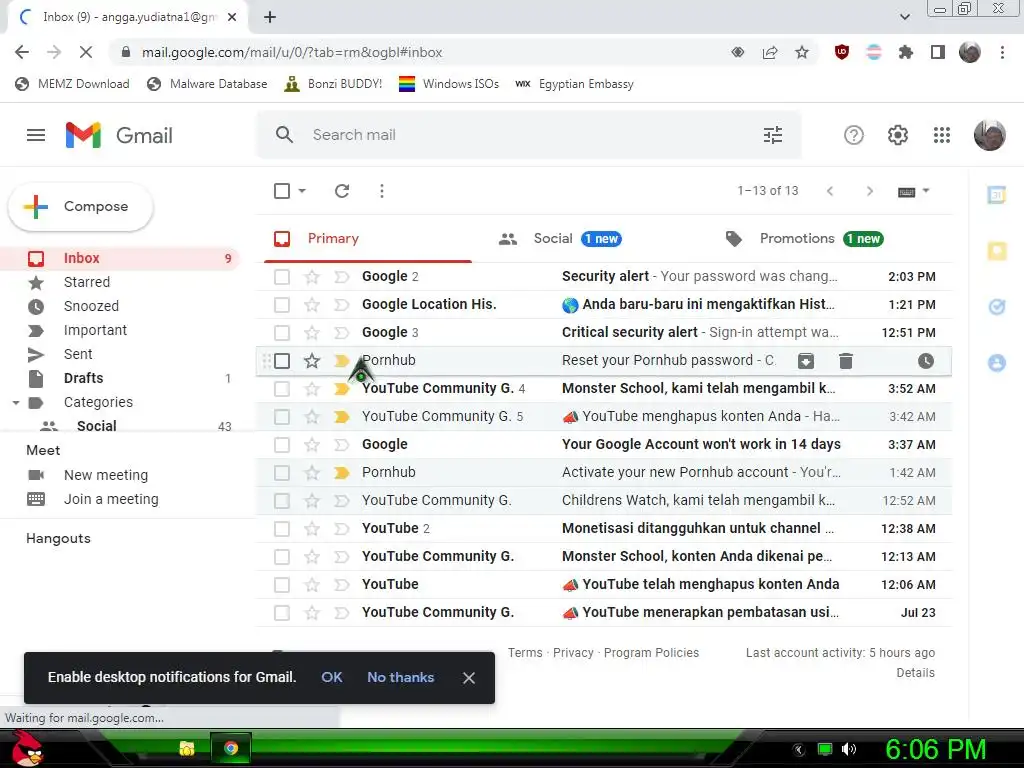Open Gmail settings gear icon
1024x768 pixels.
[x=897, y=135]
